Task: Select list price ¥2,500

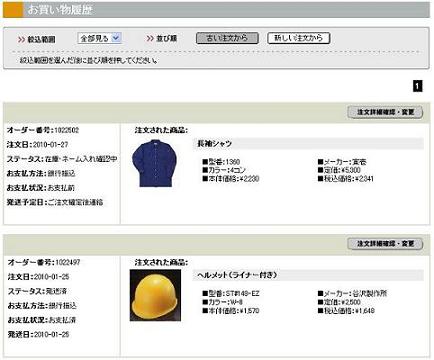Action: (x=351, y=302)
